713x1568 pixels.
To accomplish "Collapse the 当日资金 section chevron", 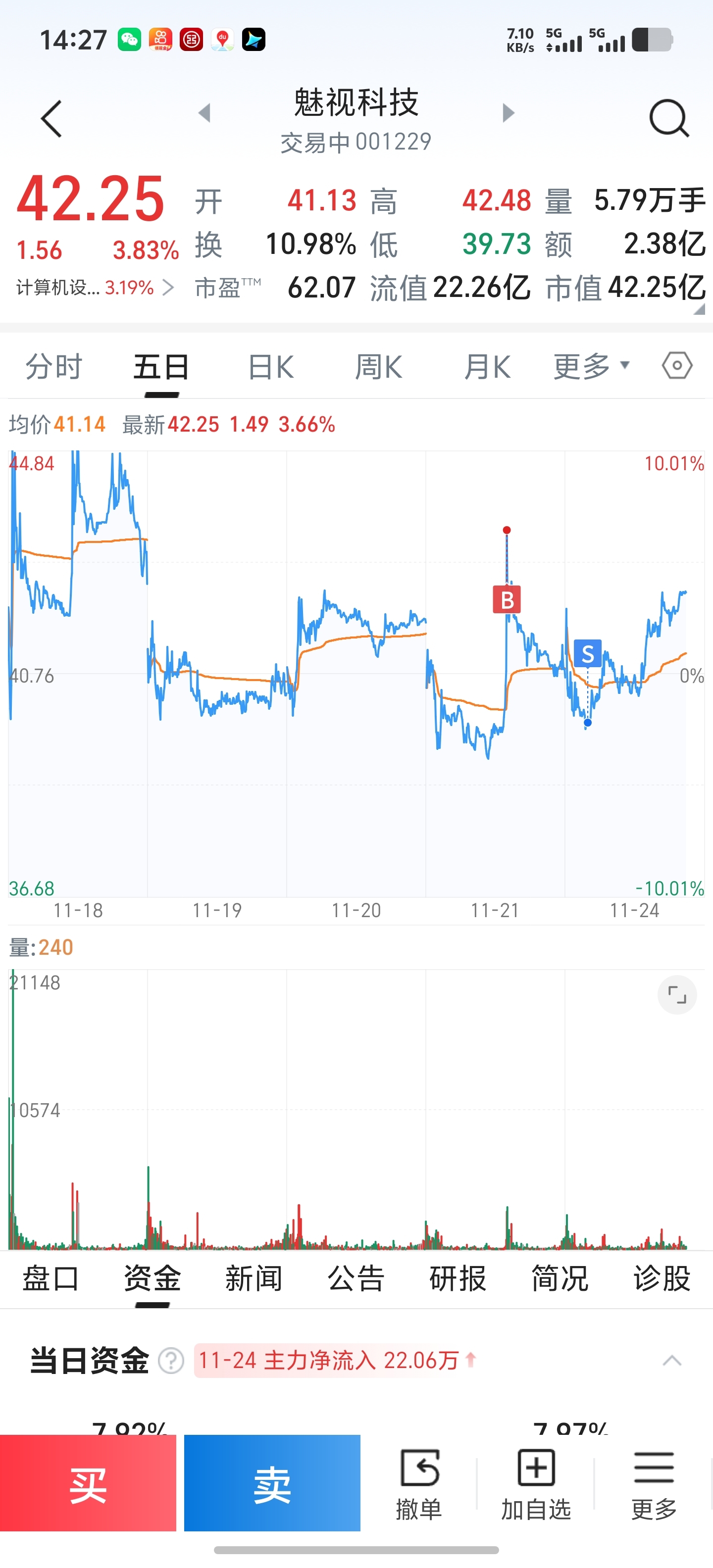I will [x=671, y=1361].
